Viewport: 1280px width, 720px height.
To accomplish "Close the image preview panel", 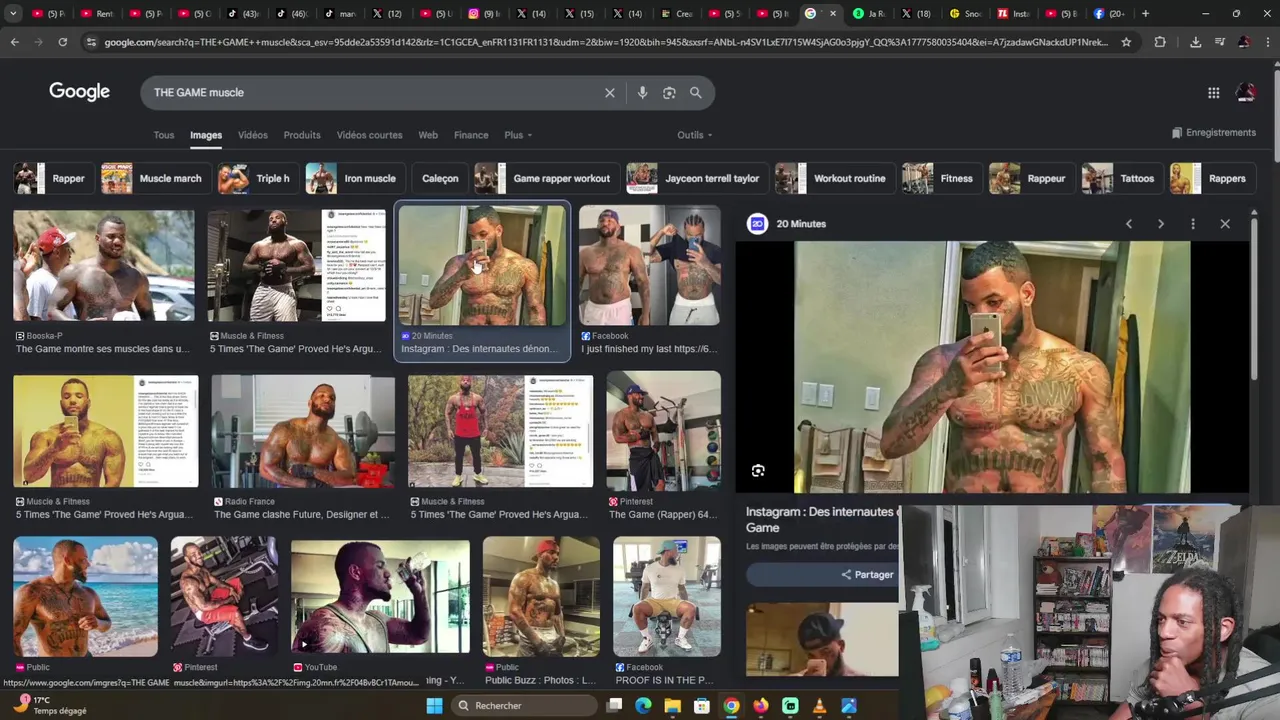I will [1225, 224].
